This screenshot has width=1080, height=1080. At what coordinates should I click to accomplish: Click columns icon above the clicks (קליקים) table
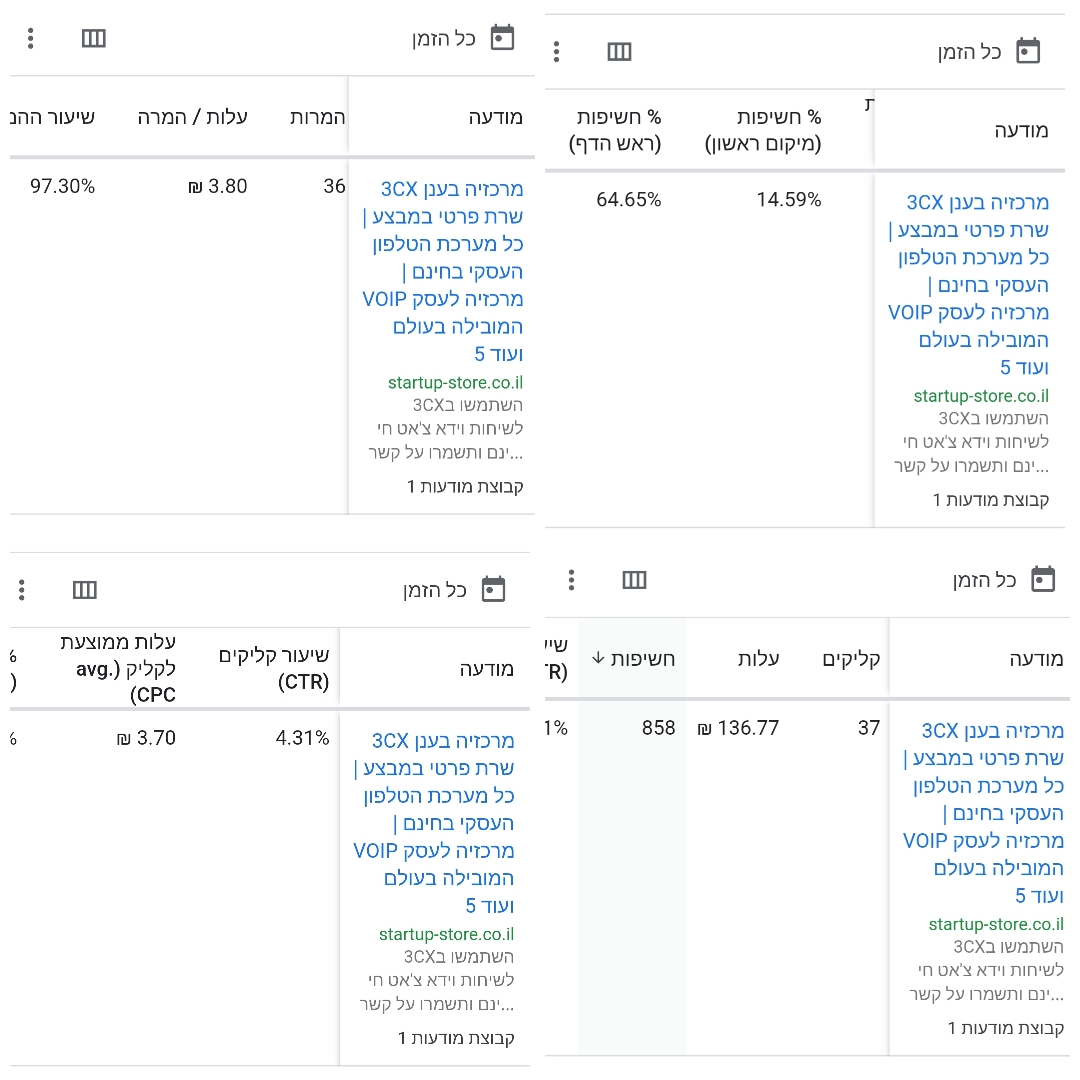click(634, 580)
